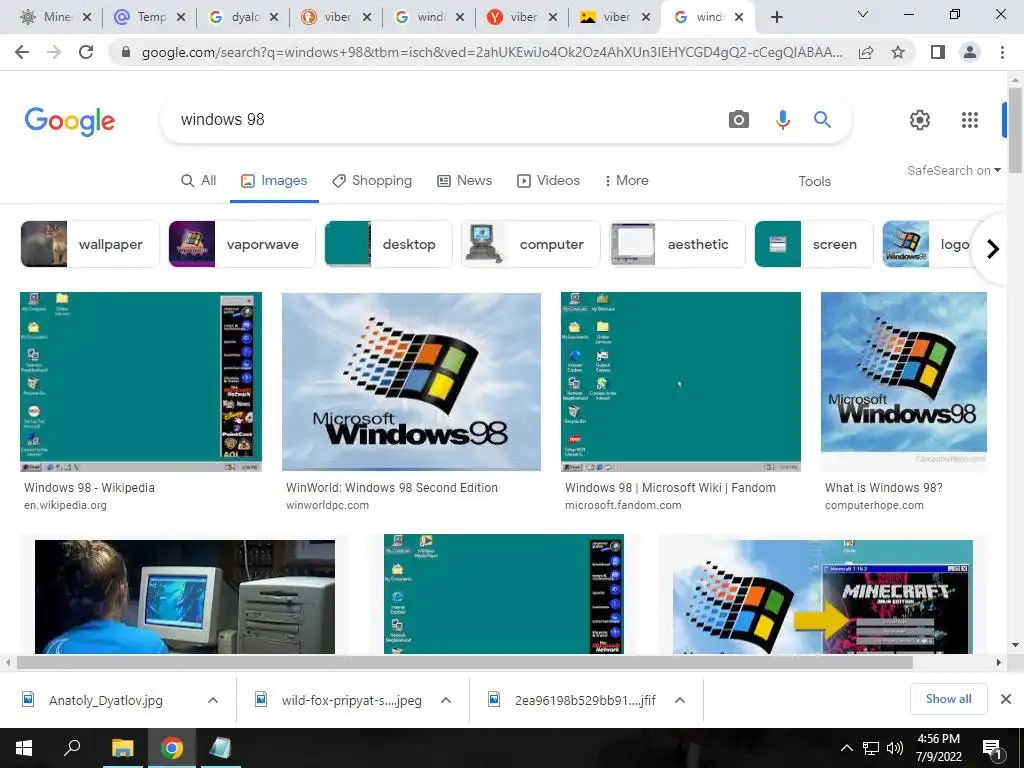Open the woman at old computer thumbnail
1024x768 pixels.
pos(185,596)
